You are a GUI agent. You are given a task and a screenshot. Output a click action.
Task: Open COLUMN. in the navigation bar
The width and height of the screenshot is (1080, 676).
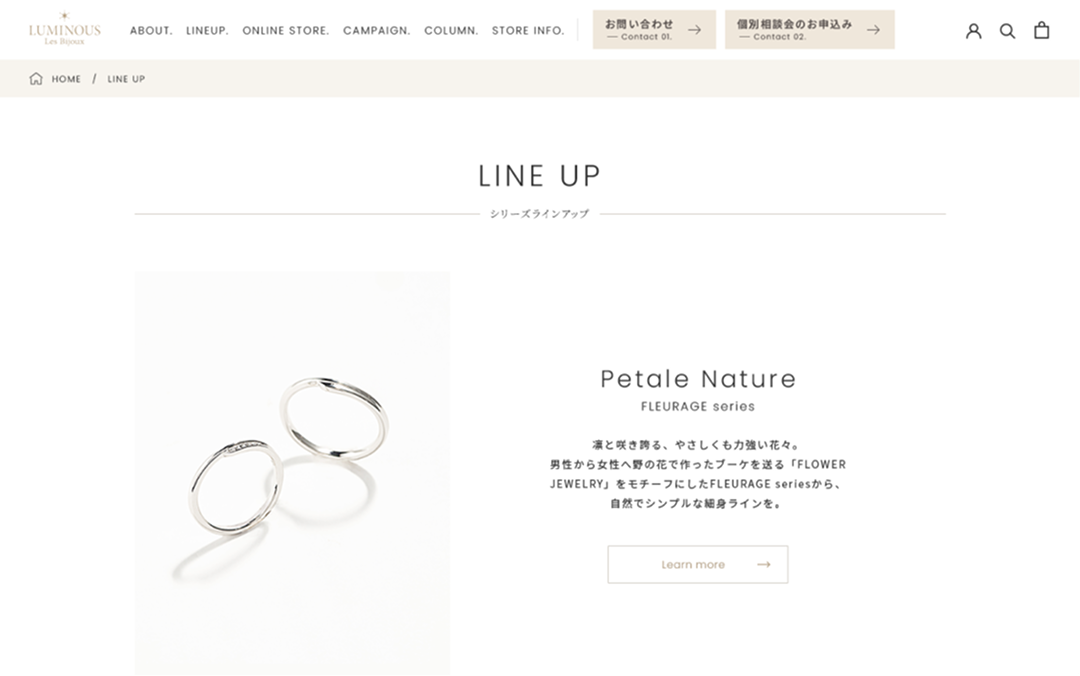pos(451,30)
